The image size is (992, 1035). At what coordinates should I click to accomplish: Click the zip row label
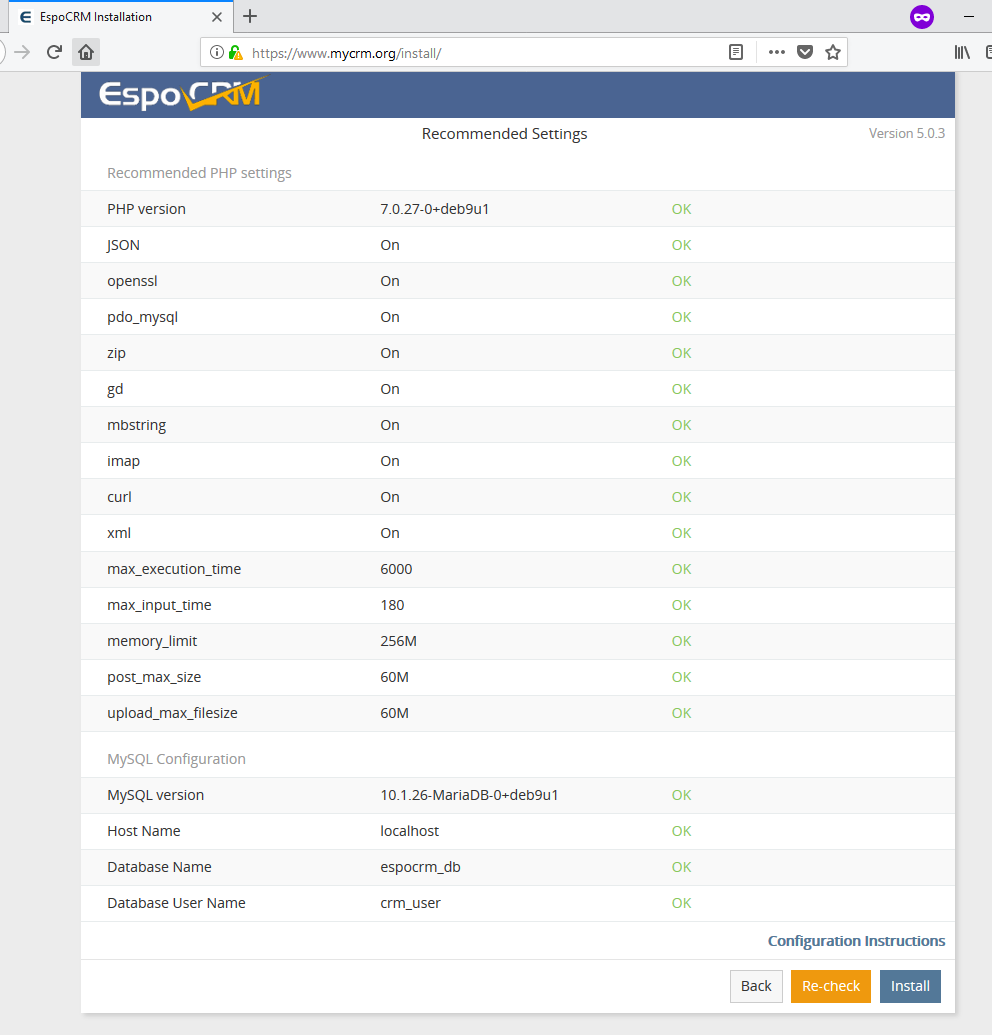[x=116, y=353]
